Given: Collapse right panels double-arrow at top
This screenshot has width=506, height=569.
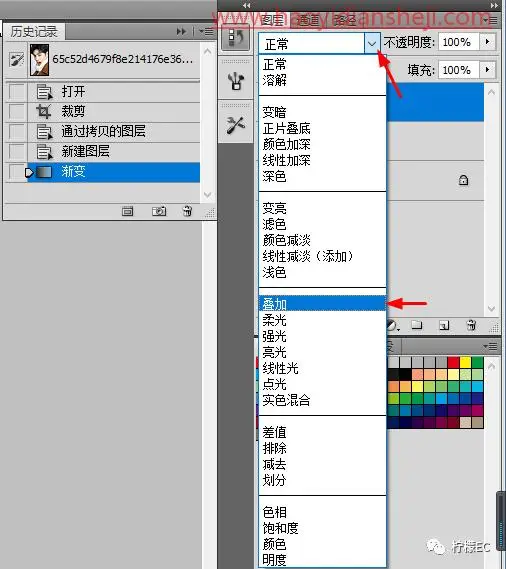Looking at the screenshot, I should [494, 5].
